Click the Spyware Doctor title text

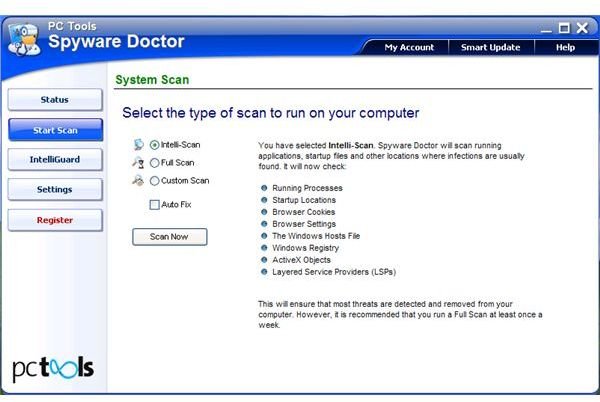click(x=116, y=41)
